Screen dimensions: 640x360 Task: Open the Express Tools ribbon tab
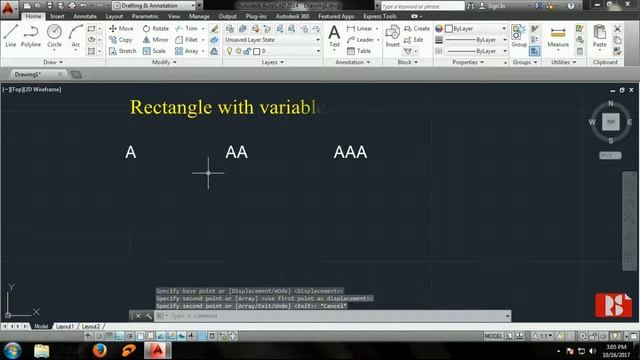coord(380,16)
